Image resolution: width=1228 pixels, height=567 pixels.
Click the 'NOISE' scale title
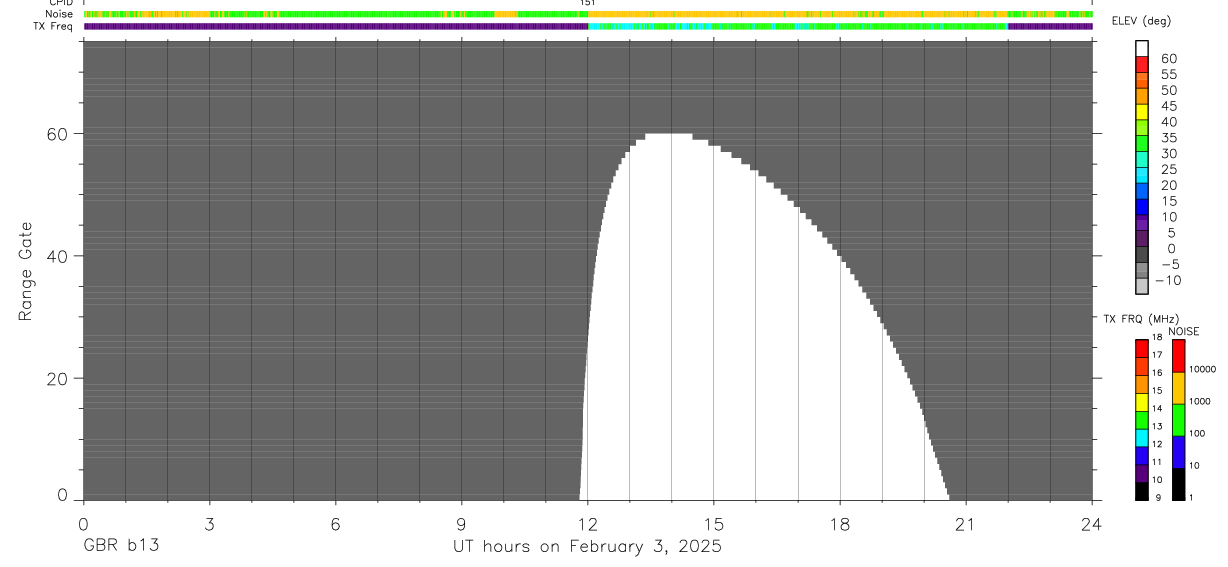(1184, 331)
